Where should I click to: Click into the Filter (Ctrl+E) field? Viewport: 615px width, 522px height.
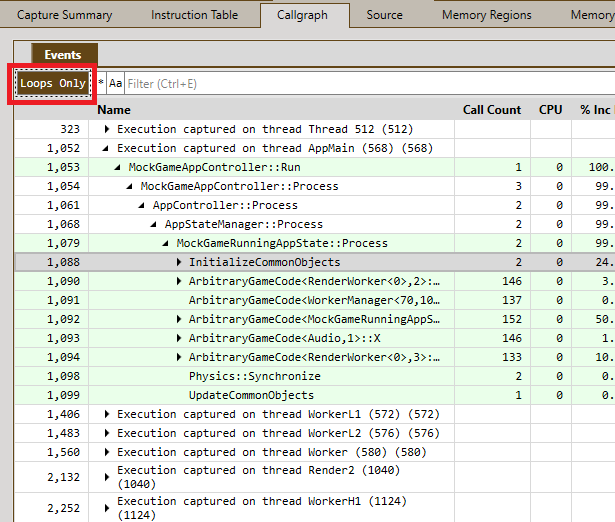(x=369, y=84)
